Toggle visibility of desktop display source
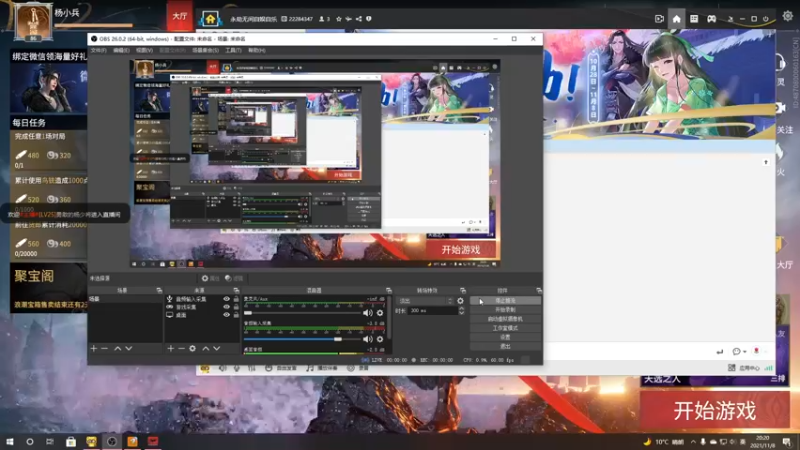 (227, 315)
